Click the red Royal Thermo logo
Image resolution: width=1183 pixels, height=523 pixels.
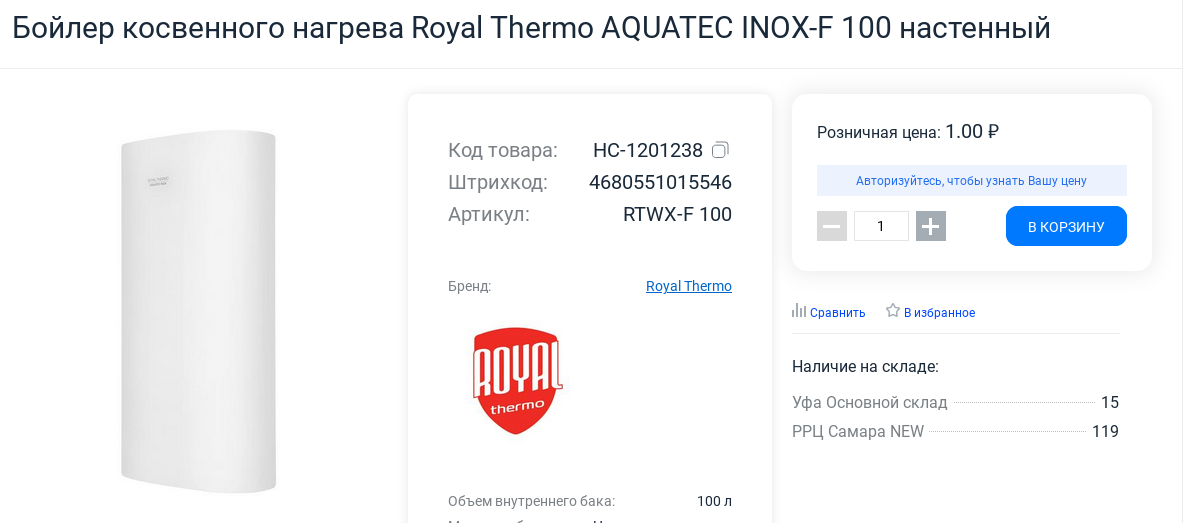click(x=517, y=380)
